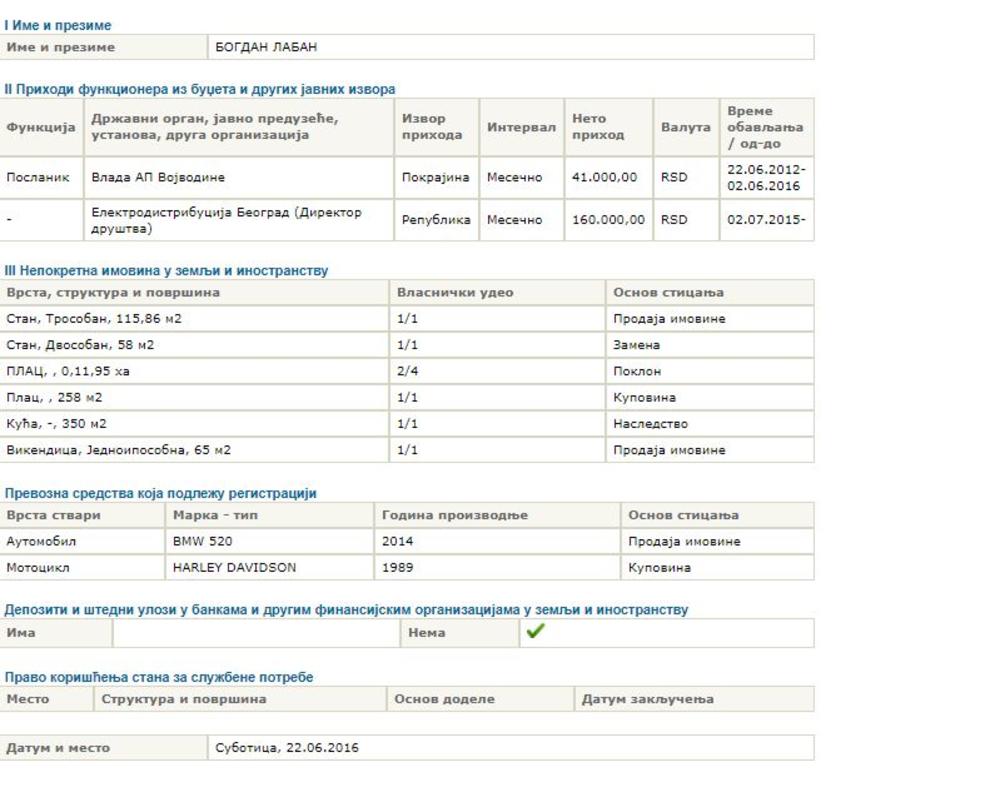
Task: Click the III Непокретна имовина section heading
Action: click(166, 271)
